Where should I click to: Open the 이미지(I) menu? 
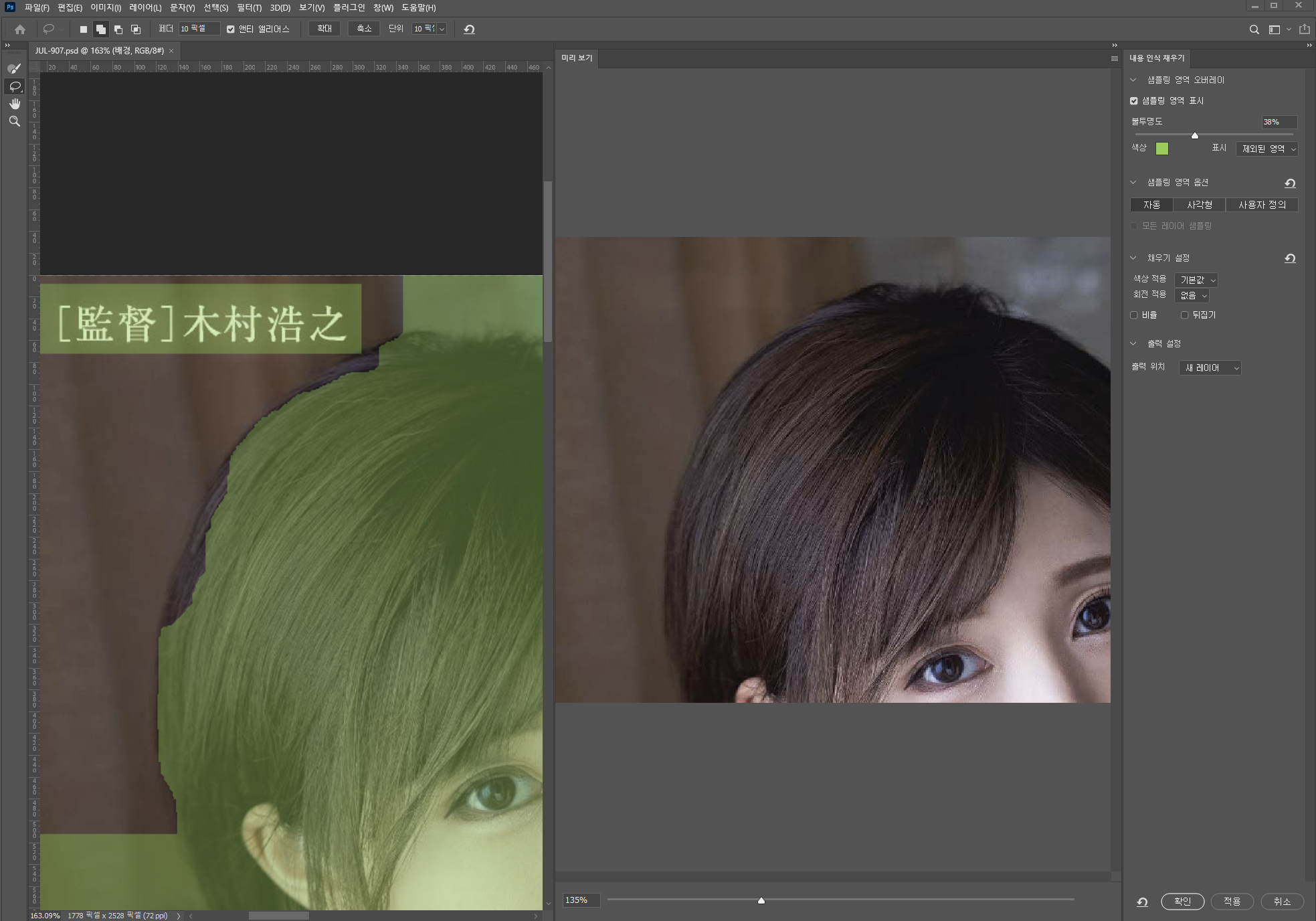click(106, 8)
